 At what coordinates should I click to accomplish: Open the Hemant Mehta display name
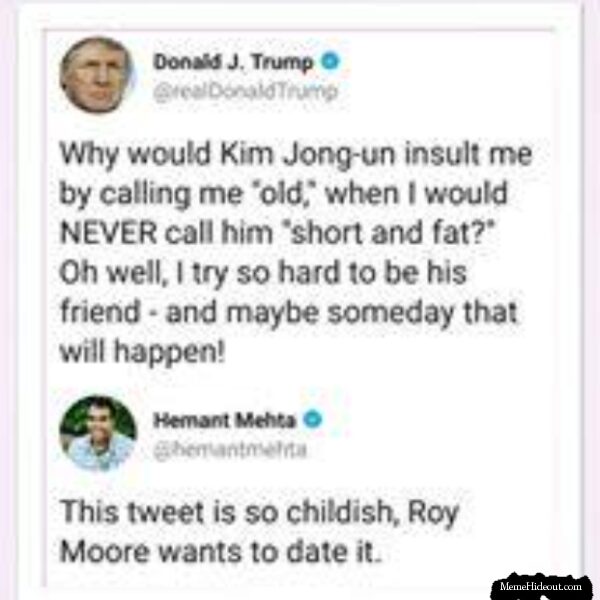[225, 420]
